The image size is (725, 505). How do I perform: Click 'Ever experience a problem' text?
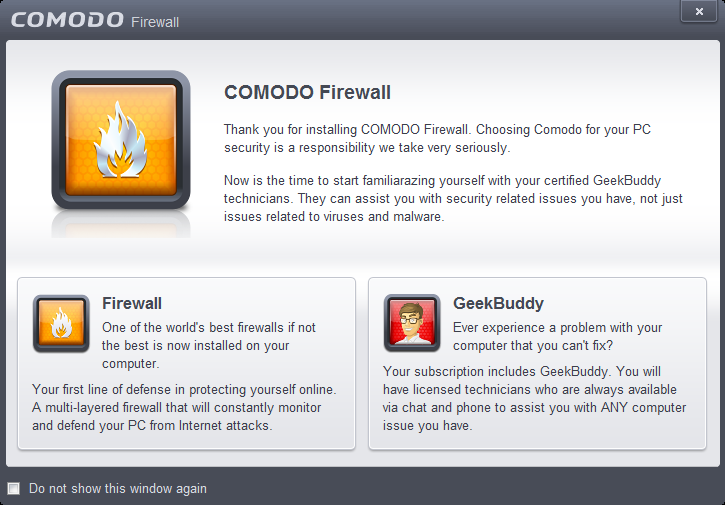(x=558, y=336)
